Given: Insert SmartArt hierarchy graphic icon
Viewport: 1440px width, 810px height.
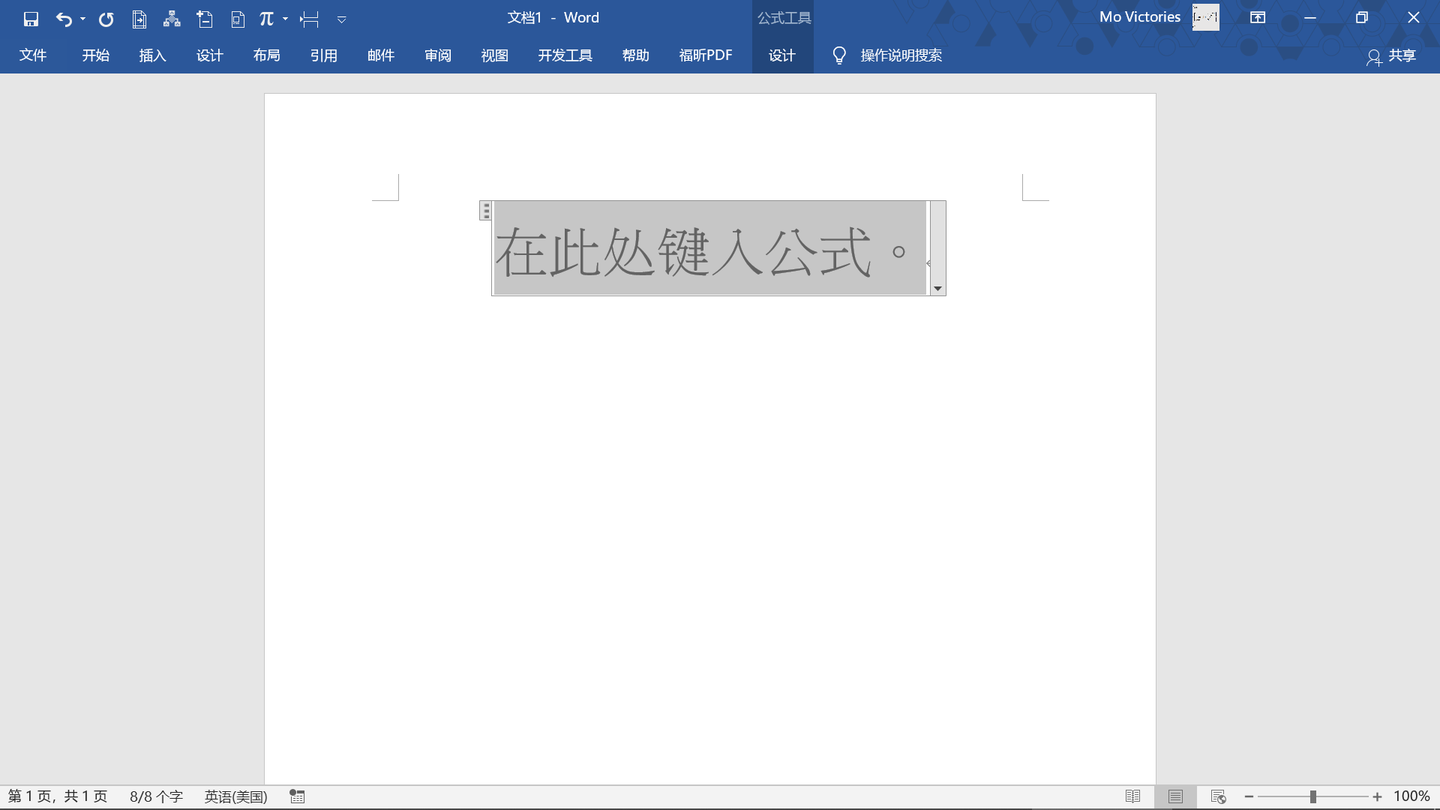Looking at the screenshot, I should click(172, 19).
